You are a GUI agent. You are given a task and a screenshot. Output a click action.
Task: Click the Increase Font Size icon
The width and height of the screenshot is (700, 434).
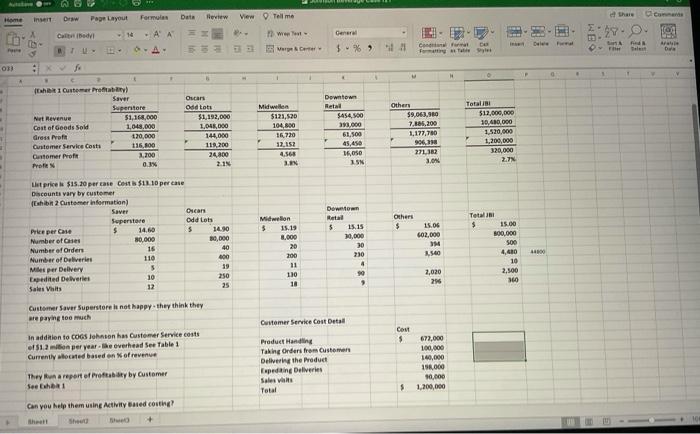[x=157, y=34]
